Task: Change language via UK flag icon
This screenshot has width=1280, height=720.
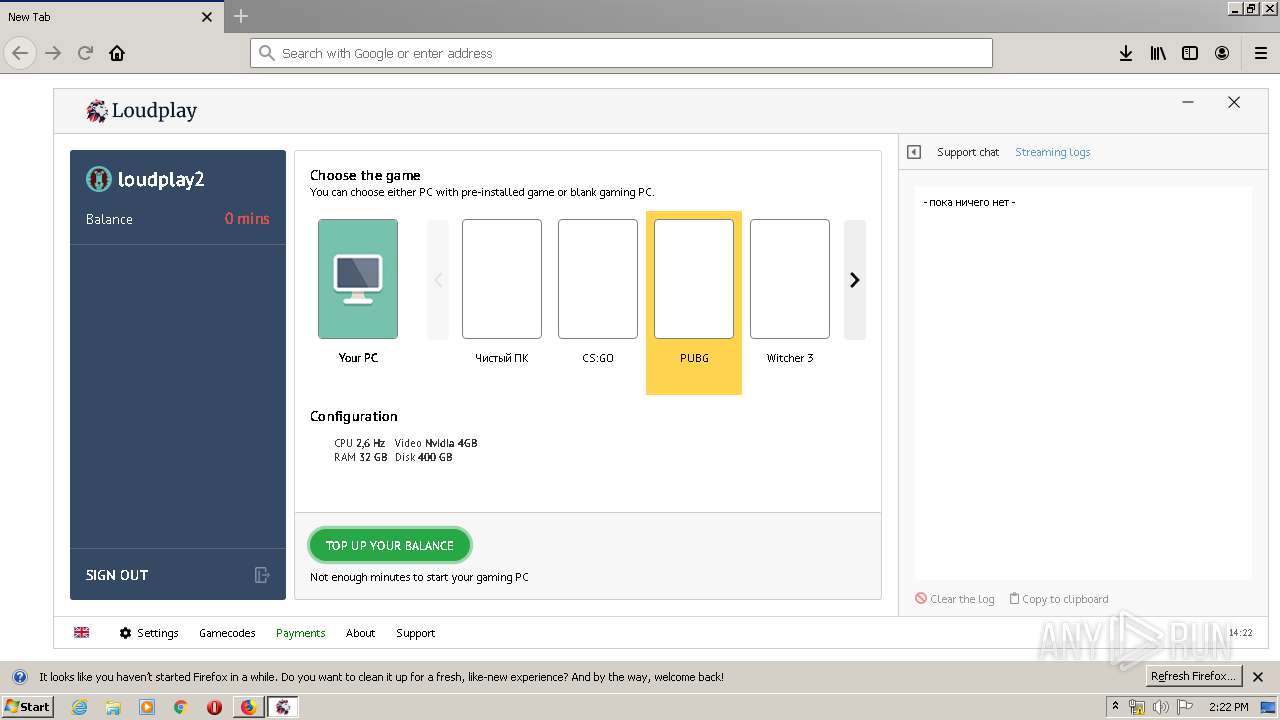Action: pos(82,633)
